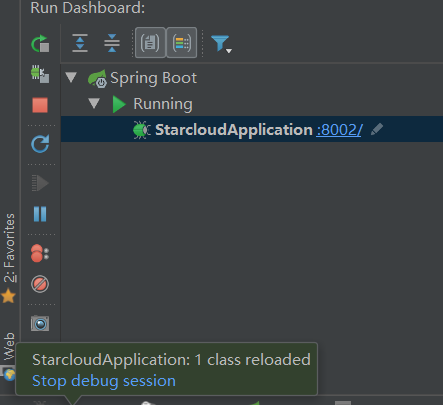Click the update running application icon
Viewport: 443px width, 405px height.
40,74
